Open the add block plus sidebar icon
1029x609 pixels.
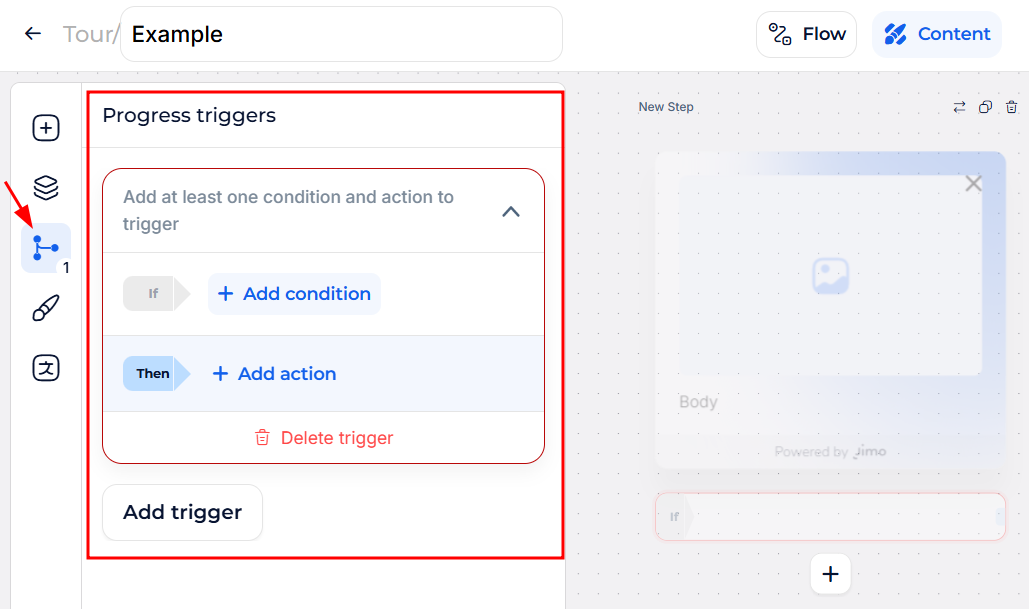46,128
